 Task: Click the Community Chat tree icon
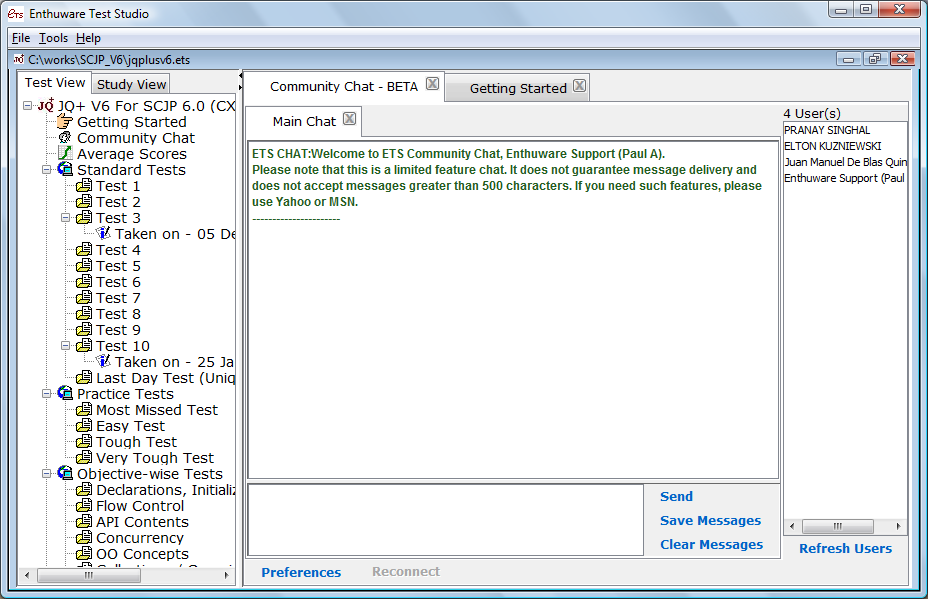(65, 138)
